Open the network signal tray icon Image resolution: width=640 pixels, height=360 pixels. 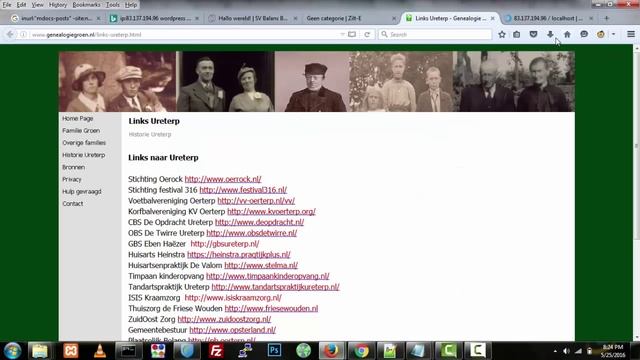pyautogui.click(x=578, y=351)
